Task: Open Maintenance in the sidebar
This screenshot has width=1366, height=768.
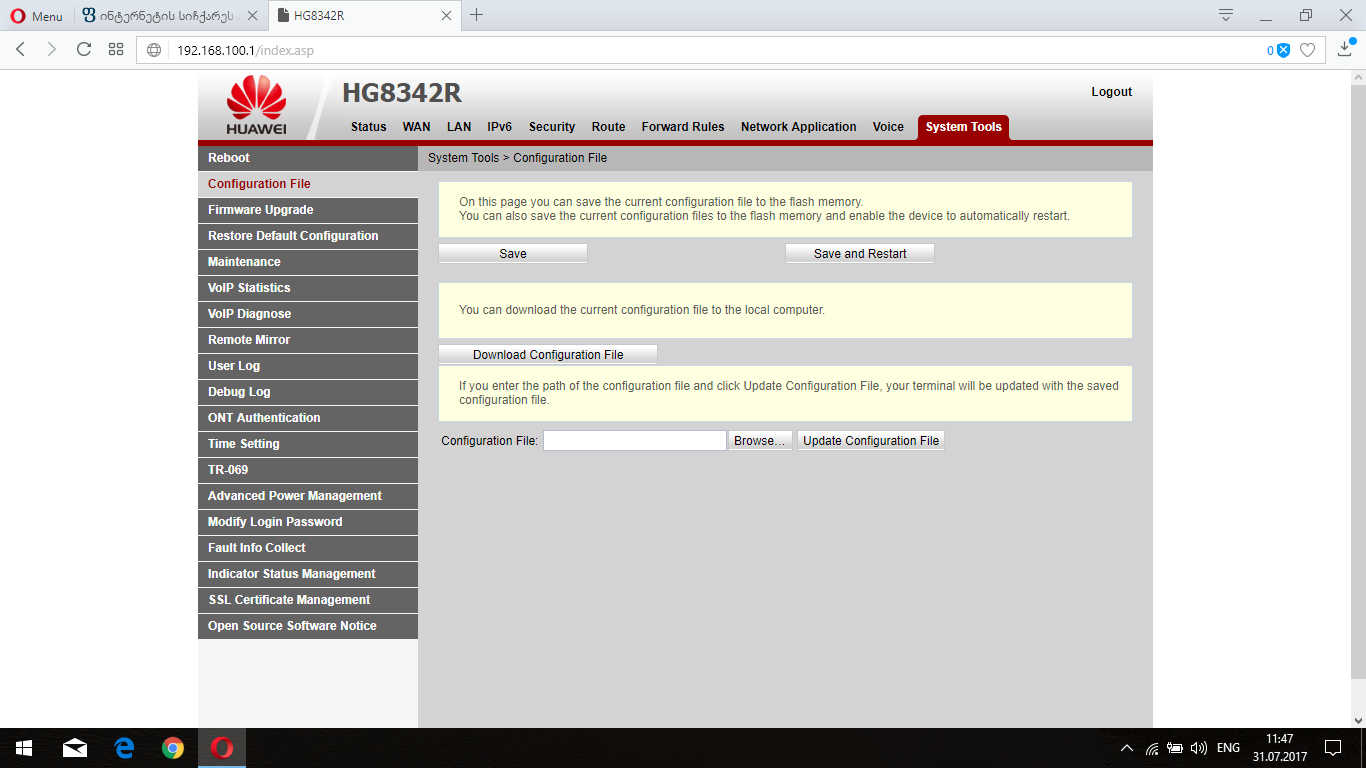Action: tap(308, 262)
